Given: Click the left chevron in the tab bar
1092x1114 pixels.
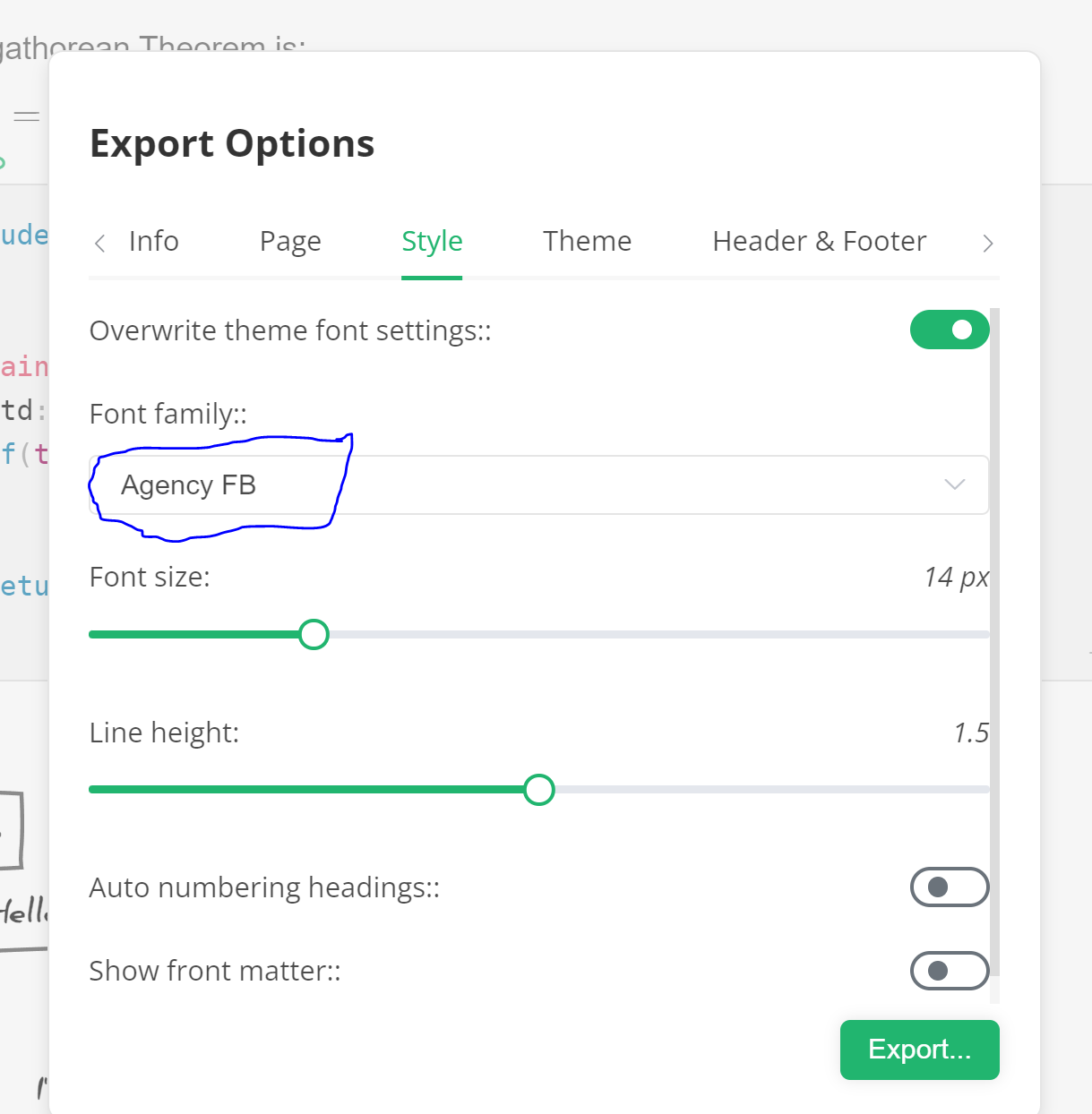Looking at the screenshot, I should click(x=99, y=243).
